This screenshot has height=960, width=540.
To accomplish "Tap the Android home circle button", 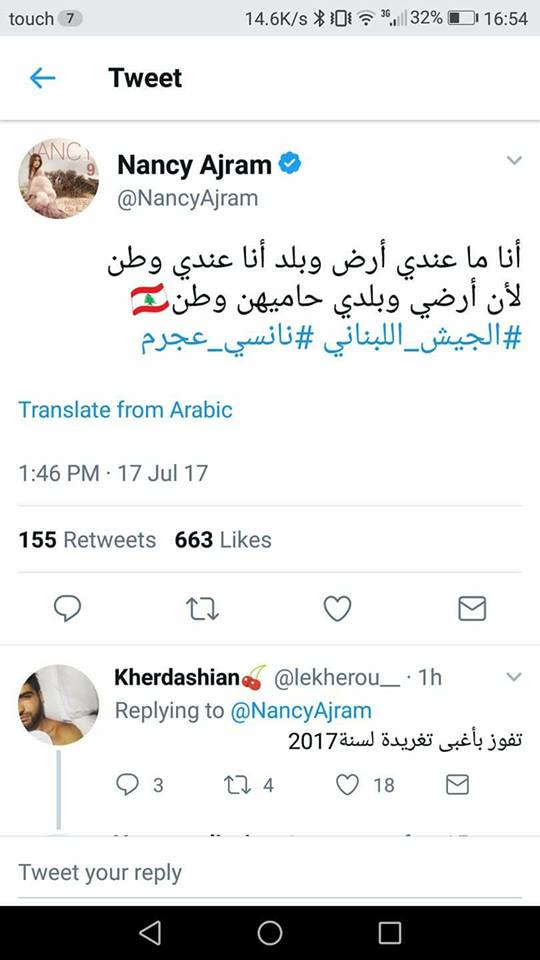I will tap(269, 933).
